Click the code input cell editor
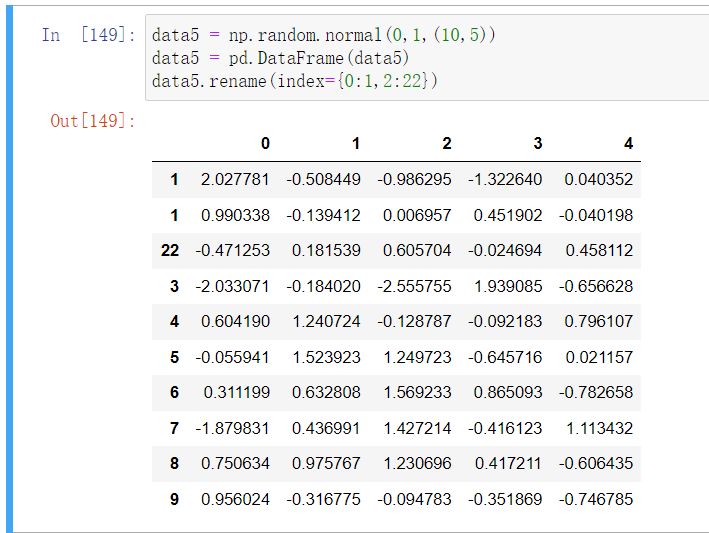This screenshot has width=709, height=533. pyautogui.click(x=427, y=57)
